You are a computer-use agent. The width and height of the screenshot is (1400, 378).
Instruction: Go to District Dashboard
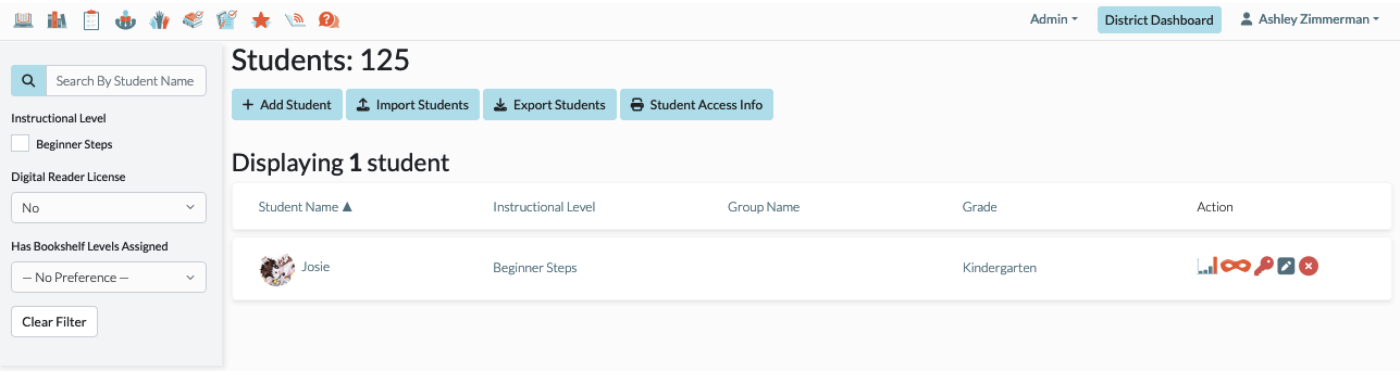click(x=1159, y=20)
